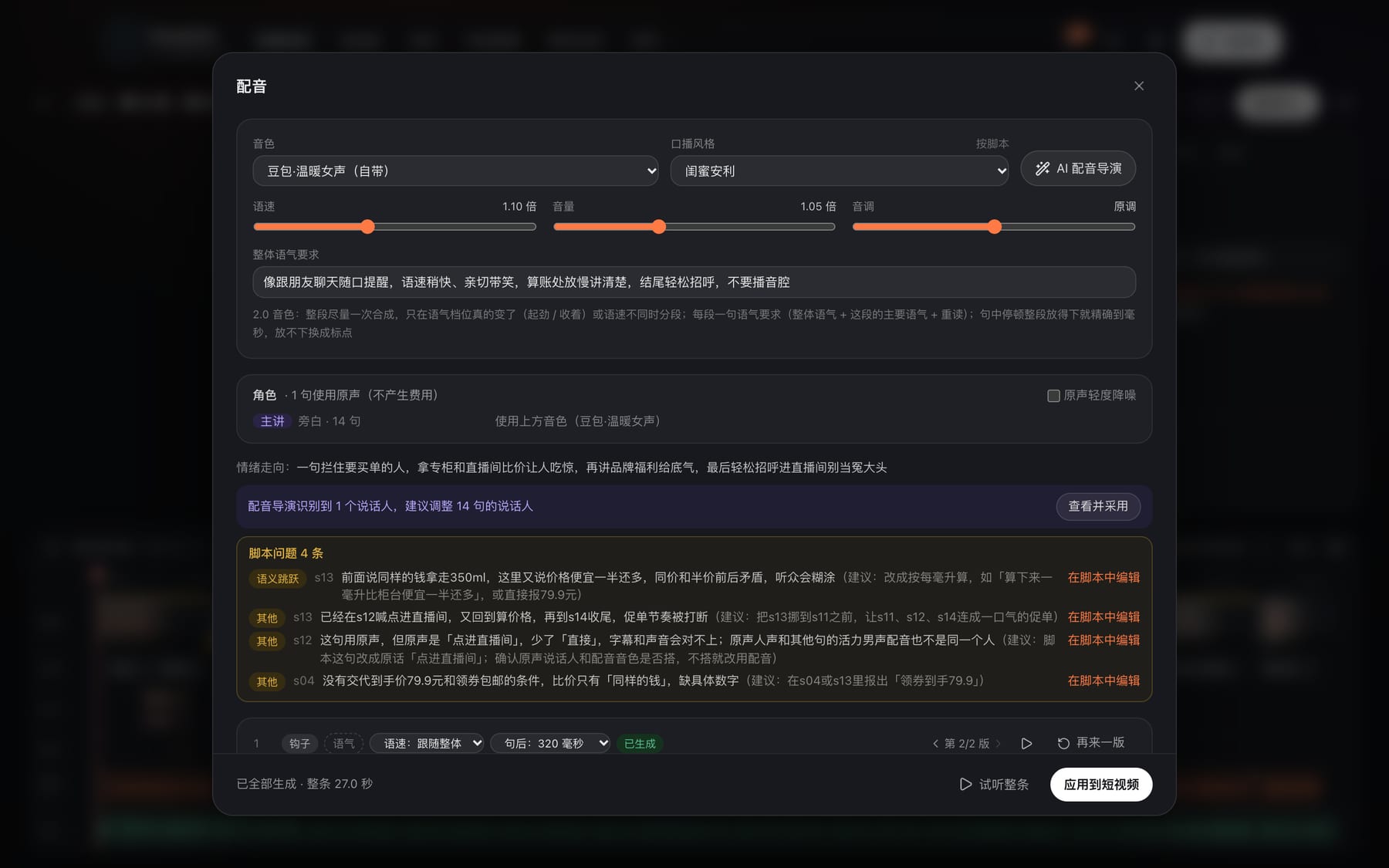Click 应用到短视频 button
1389x868 pixels.
click(1101, 785)
